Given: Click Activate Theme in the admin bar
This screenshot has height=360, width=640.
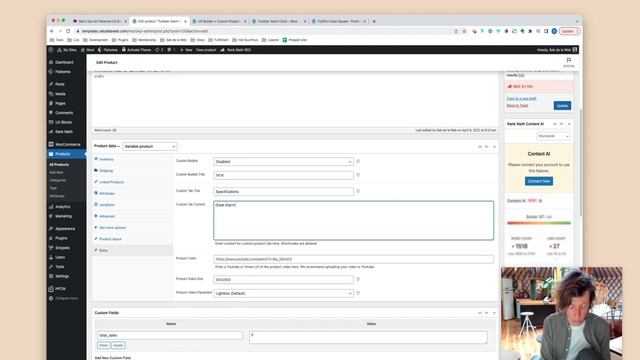Looking at the screenshot, I should (x=136, y=50).
